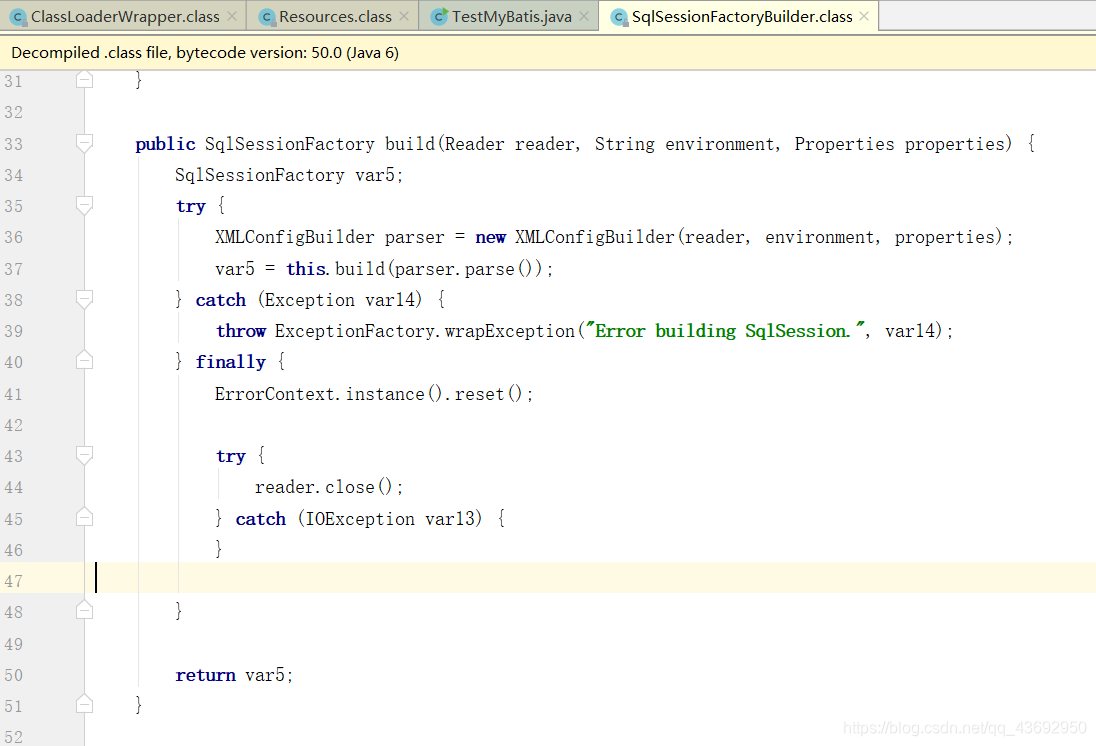
Task: Click 'ErrorContext' on line 41
Action: click(275, 394)
